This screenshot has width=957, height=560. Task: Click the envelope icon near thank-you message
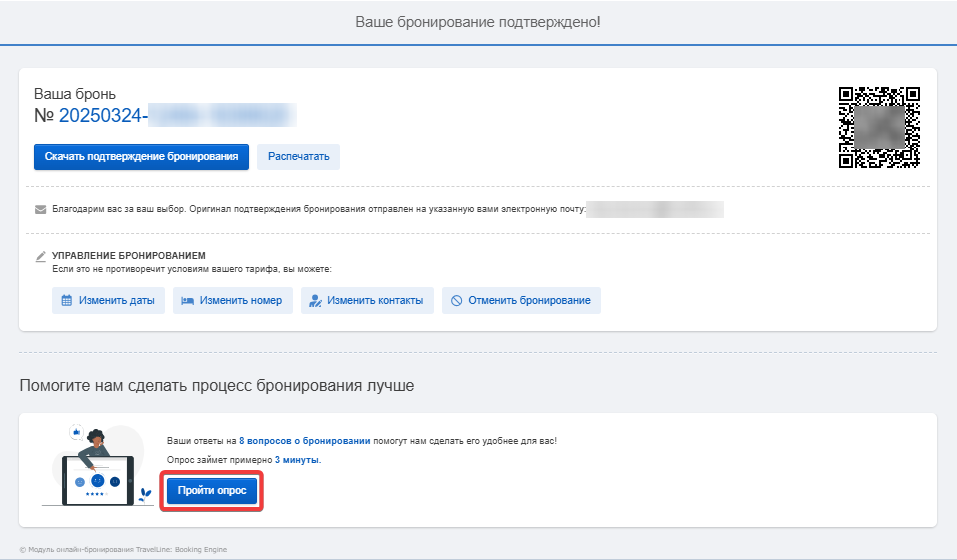[x=40, y=210]
